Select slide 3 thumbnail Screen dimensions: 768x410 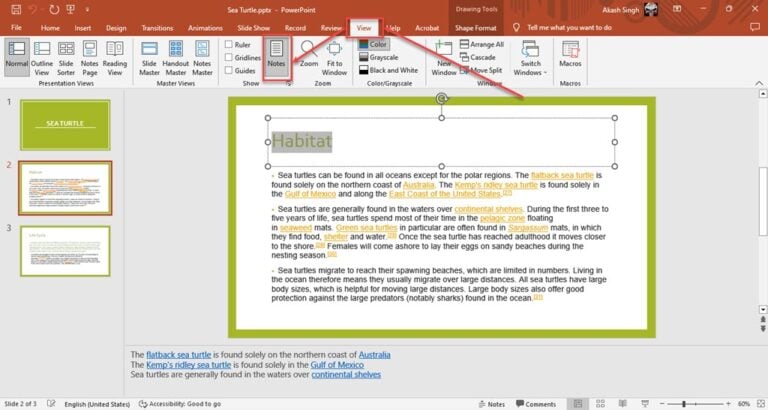65,251
